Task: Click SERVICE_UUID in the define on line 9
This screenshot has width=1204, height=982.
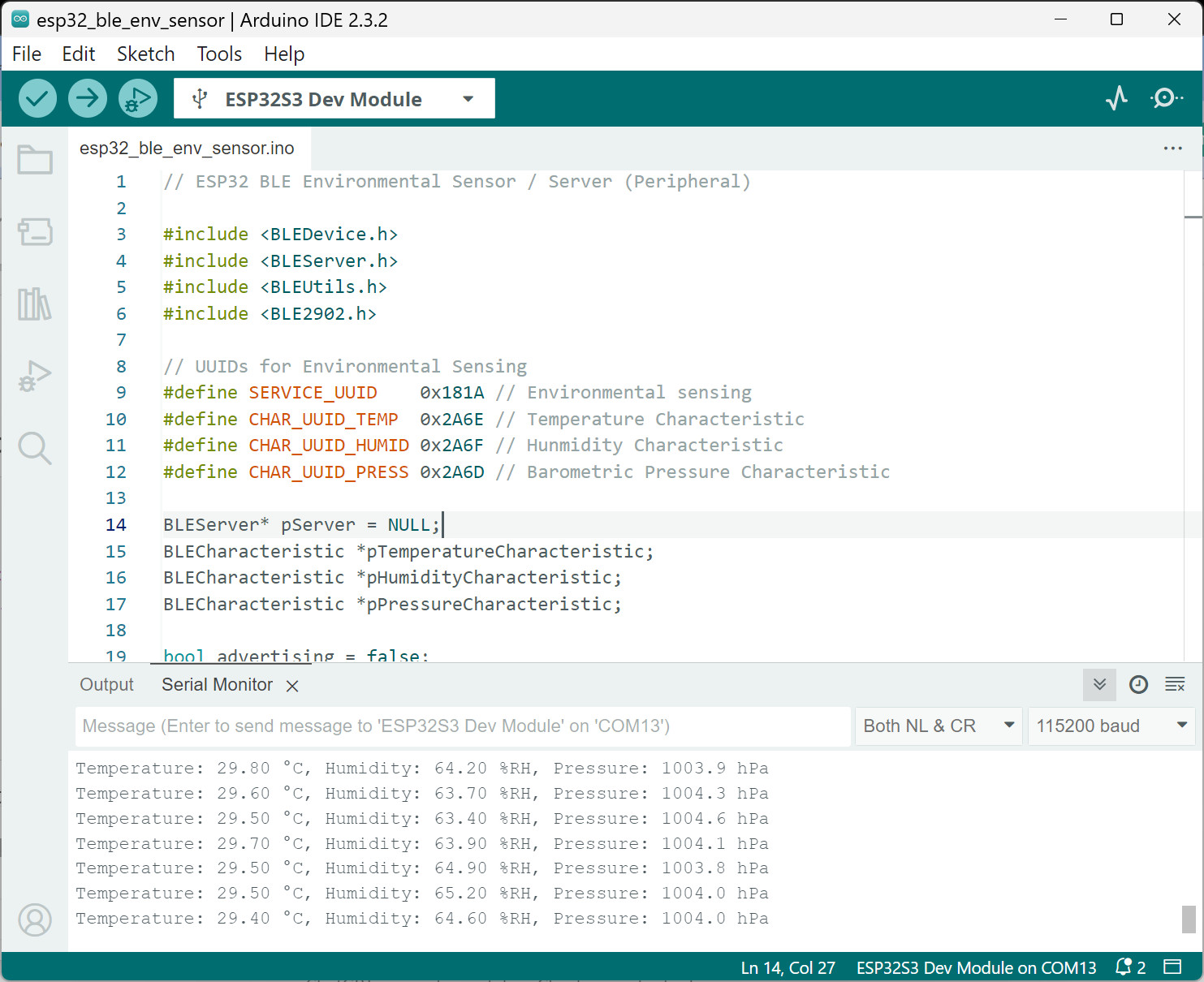Action: point(313,393)
